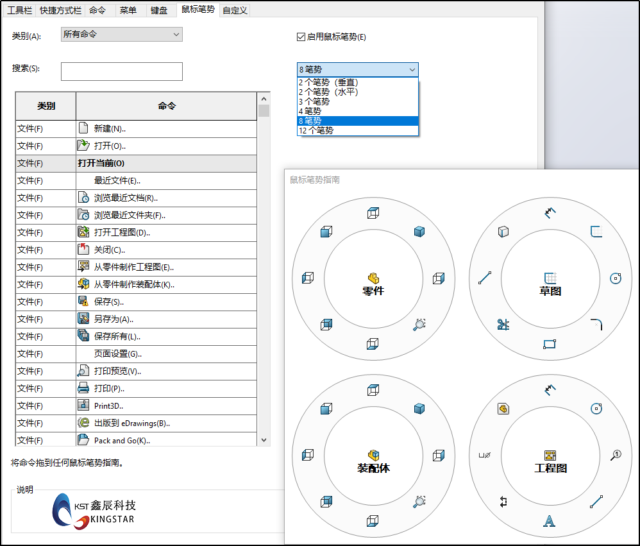Click the left view cube icon in 零件 wheel
The image size is (640, 546).
pos(308,278)
